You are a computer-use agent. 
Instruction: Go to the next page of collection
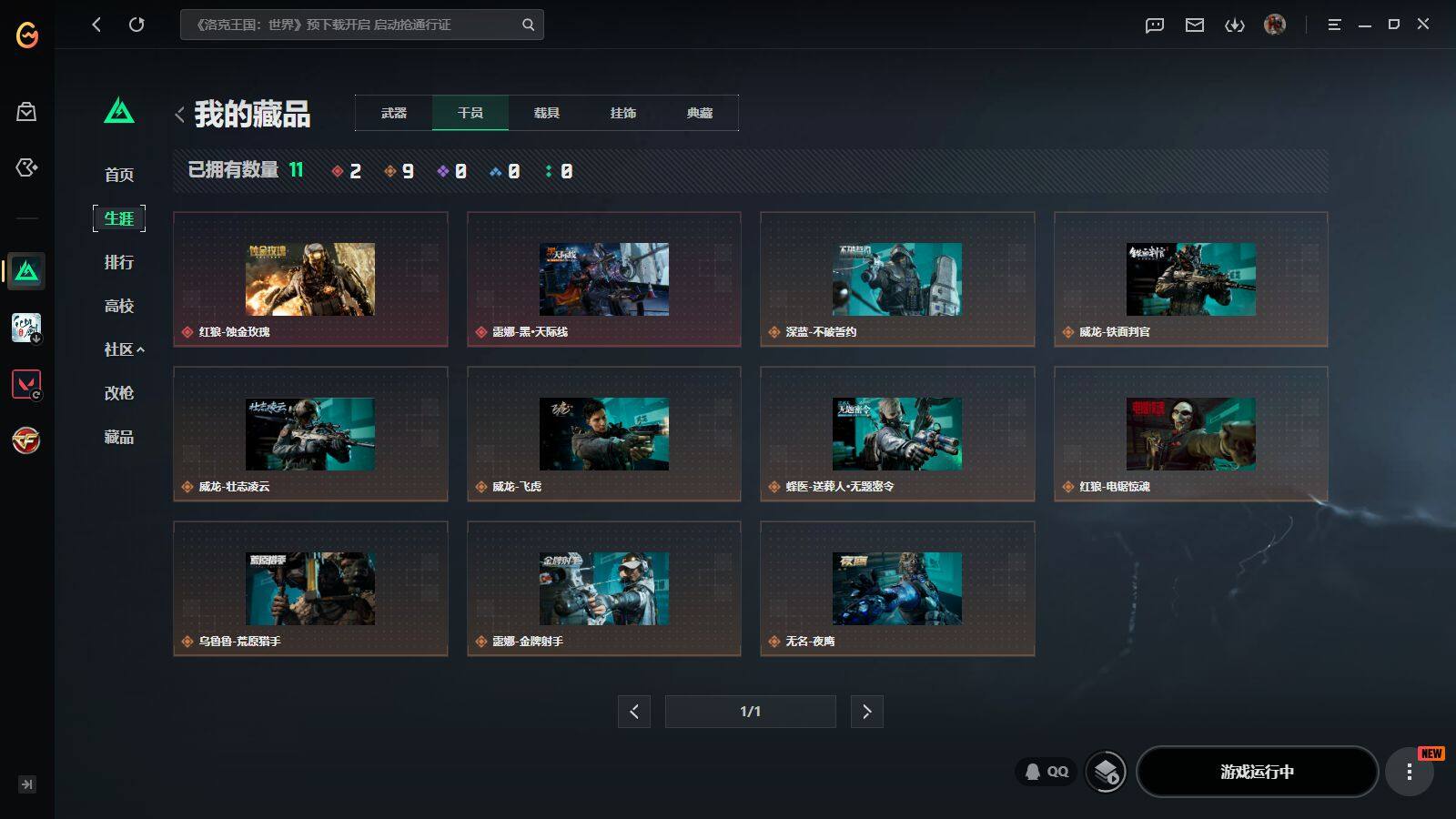(867, 712)
